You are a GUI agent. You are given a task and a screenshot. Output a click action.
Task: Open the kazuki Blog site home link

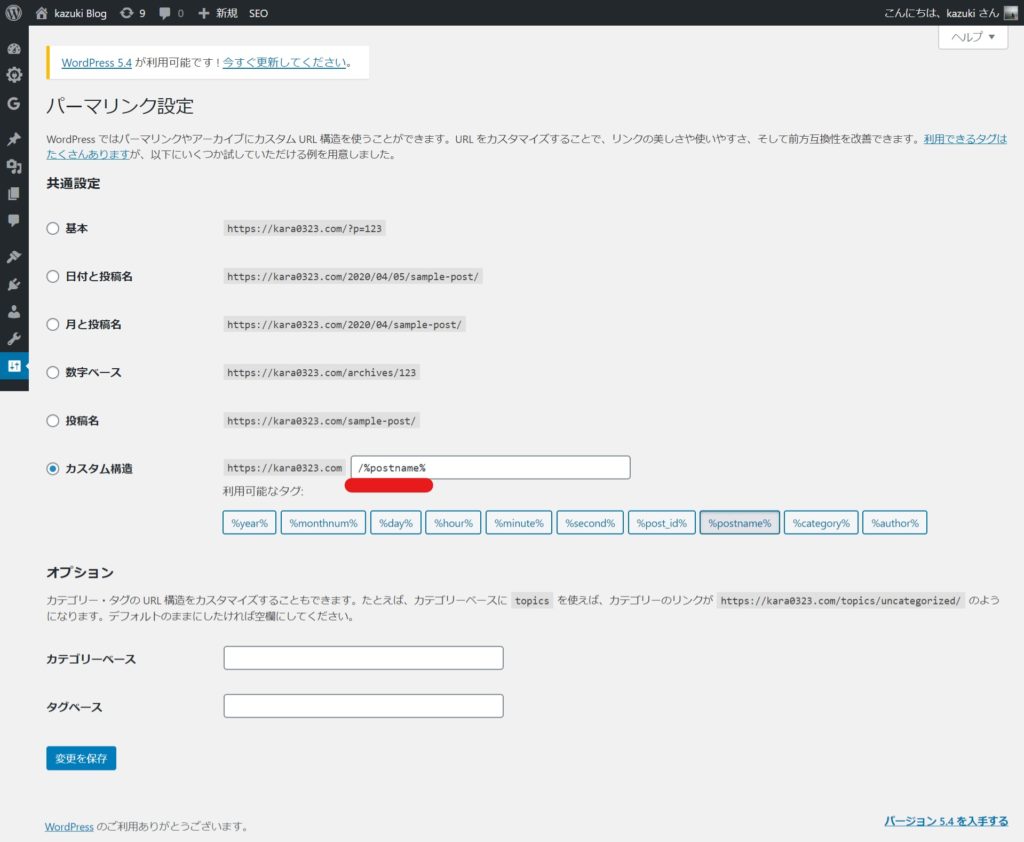tap(71, 13)
